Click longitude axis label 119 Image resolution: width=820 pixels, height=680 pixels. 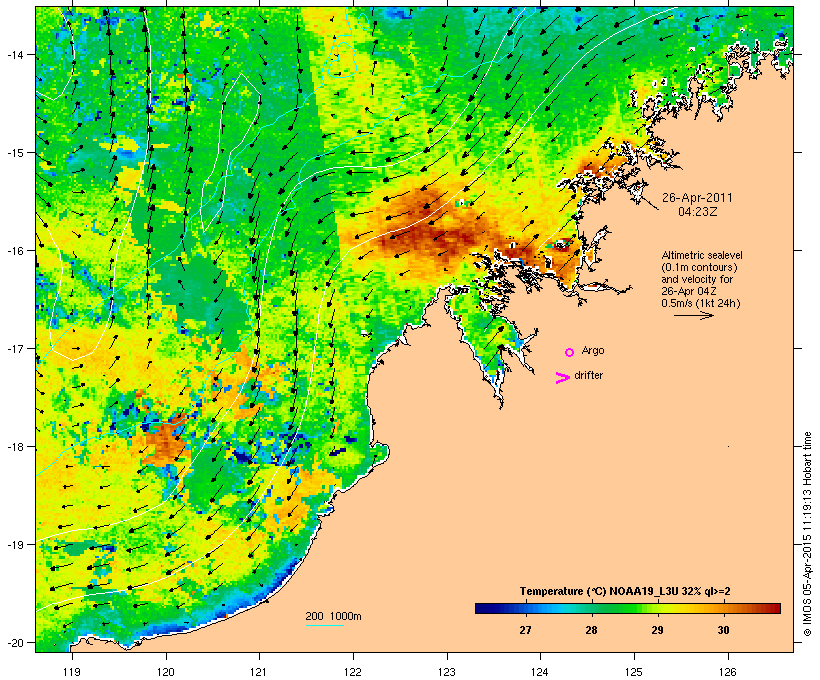click(72, 672)
